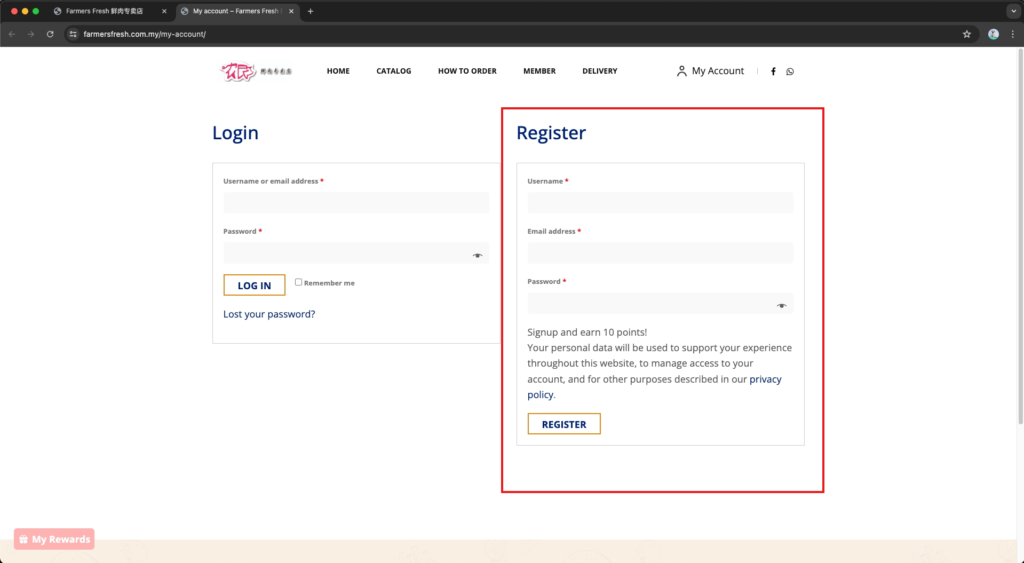This screenshot has height=563, width=1024.
Task: Open a new browser tab
Action: pyautogui.click(x=310, y=11)
